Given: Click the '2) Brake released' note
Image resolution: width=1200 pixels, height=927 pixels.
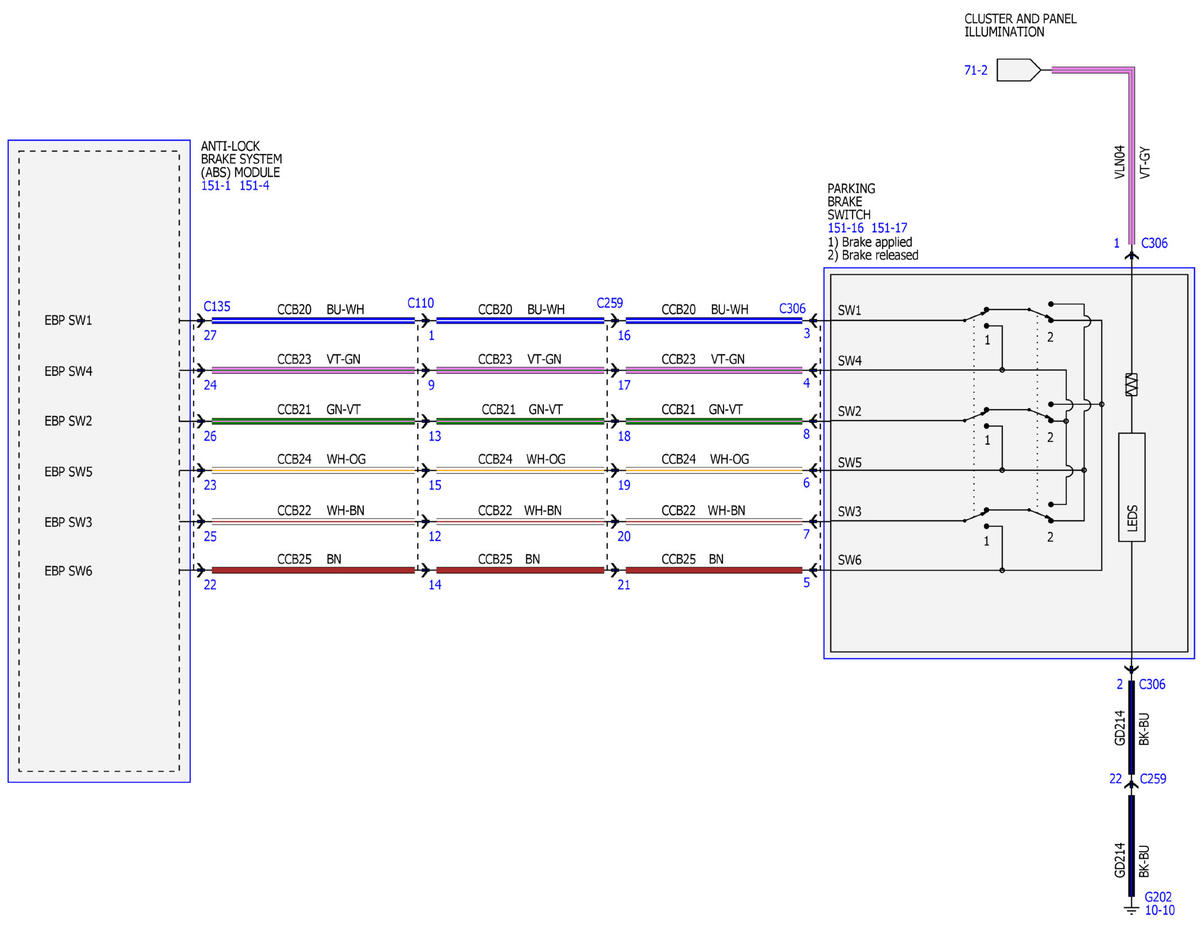Looking at the screenshot, I should tap(873, 255).
